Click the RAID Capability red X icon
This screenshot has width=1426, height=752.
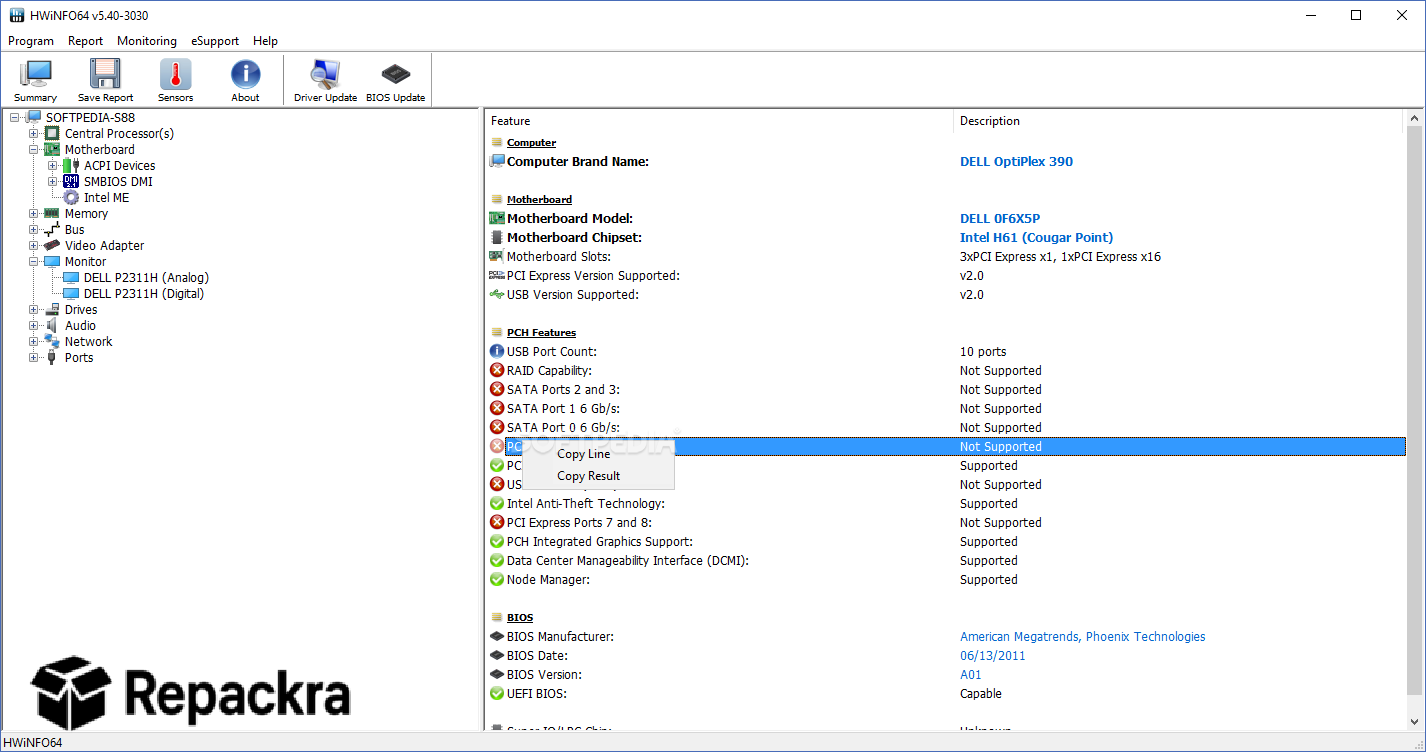pos(497,371)
